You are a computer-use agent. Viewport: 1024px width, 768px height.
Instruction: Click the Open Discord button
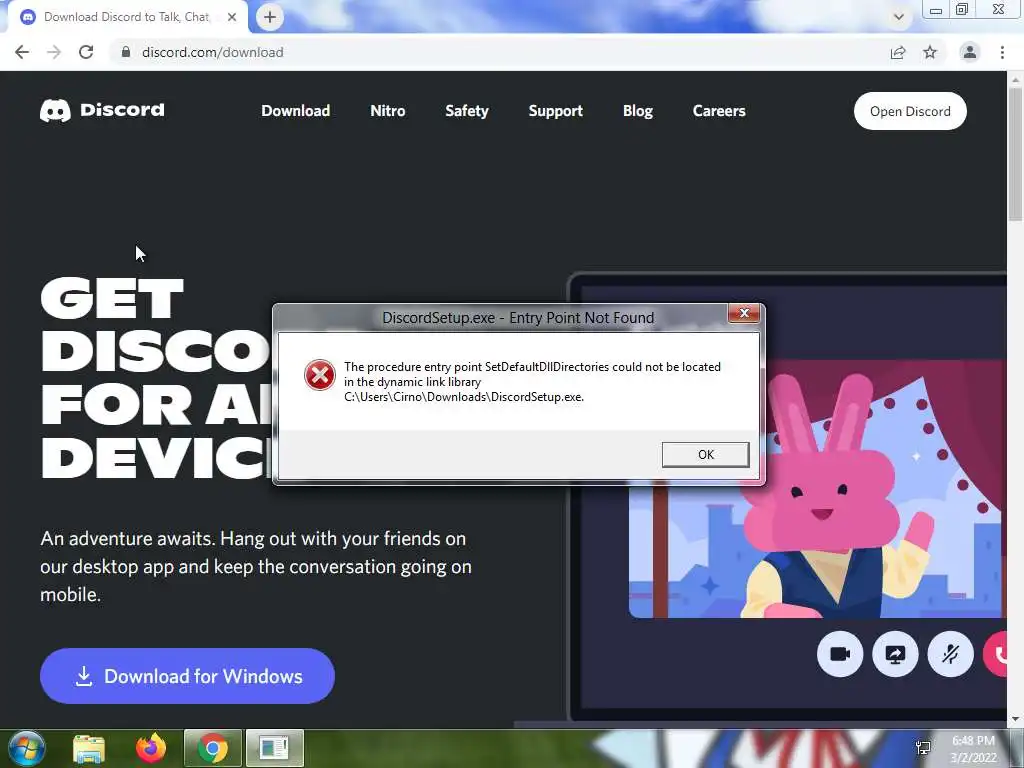[x=910, y=111]
